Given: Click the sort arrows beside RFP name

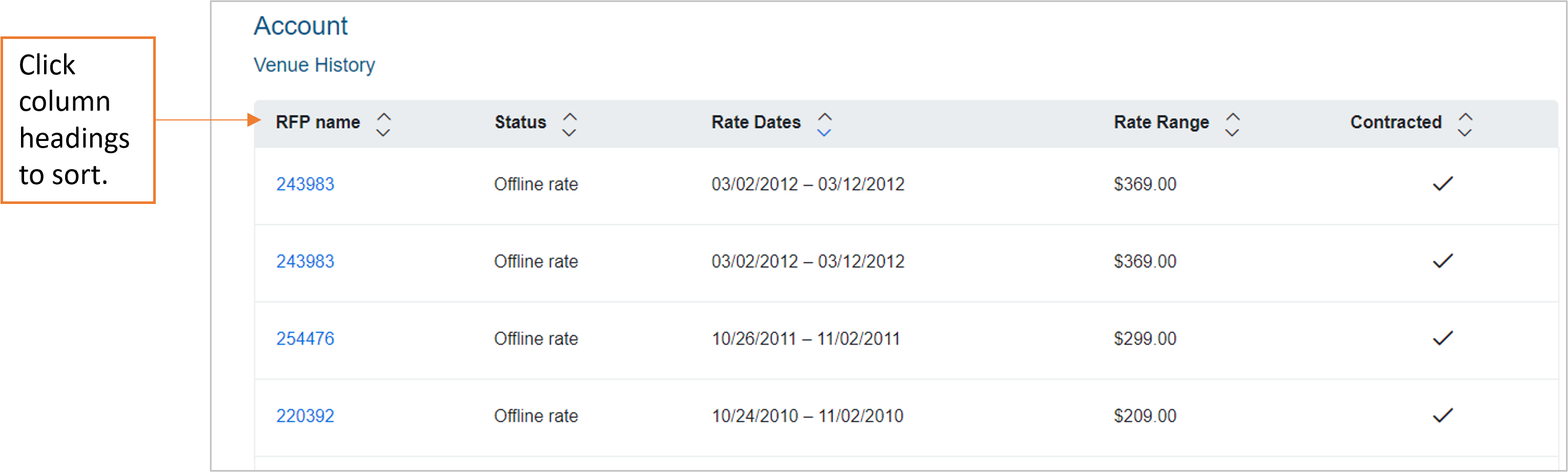Looking at the screenshot, I should [x=383, y=124].
